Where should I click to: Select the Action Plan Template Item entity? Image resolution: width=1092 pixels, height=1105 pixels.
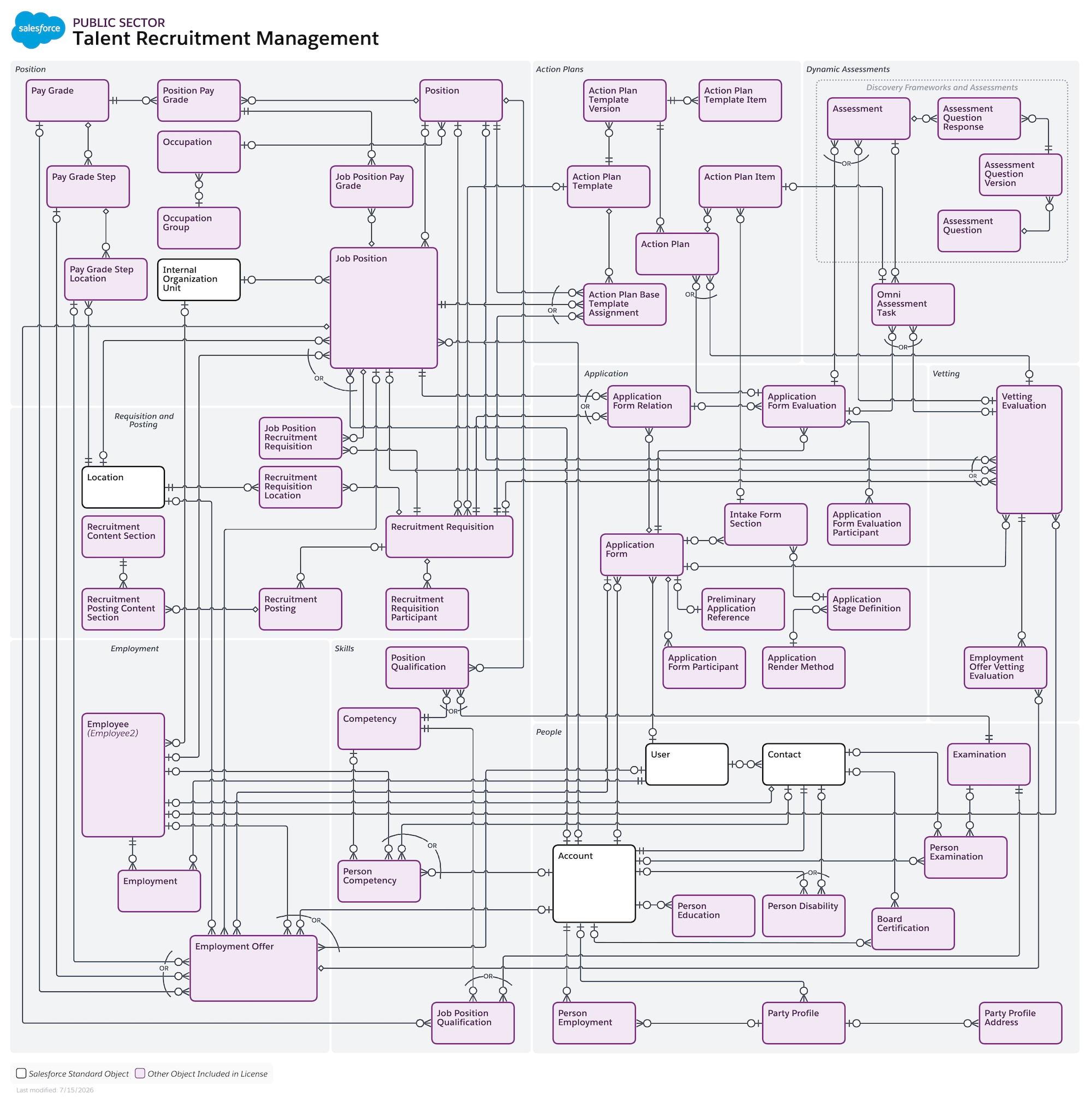pos(740,100)
